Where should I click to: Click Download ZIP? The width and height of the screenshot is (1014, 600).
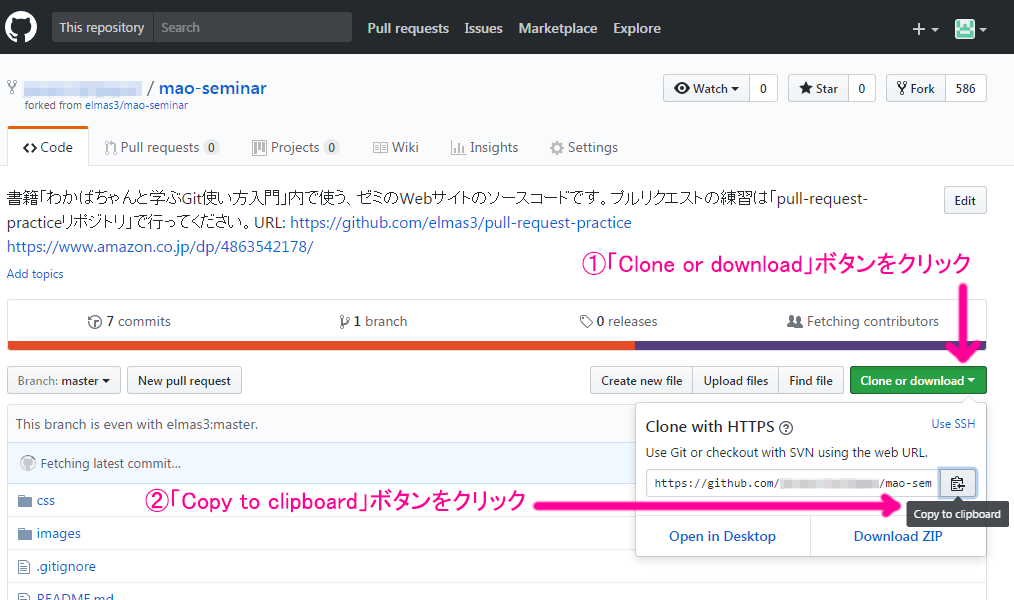[898, 536]
